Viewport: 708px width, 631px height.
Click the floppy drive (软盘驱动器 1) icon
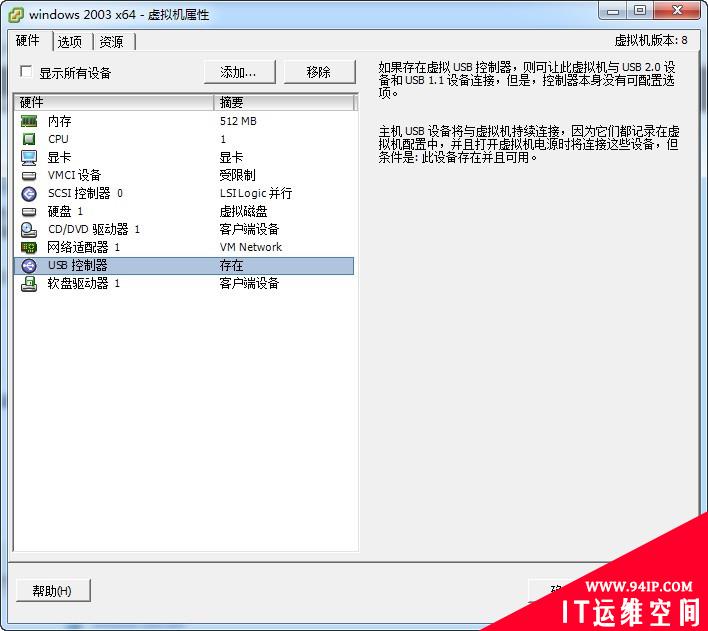(29, 284)
